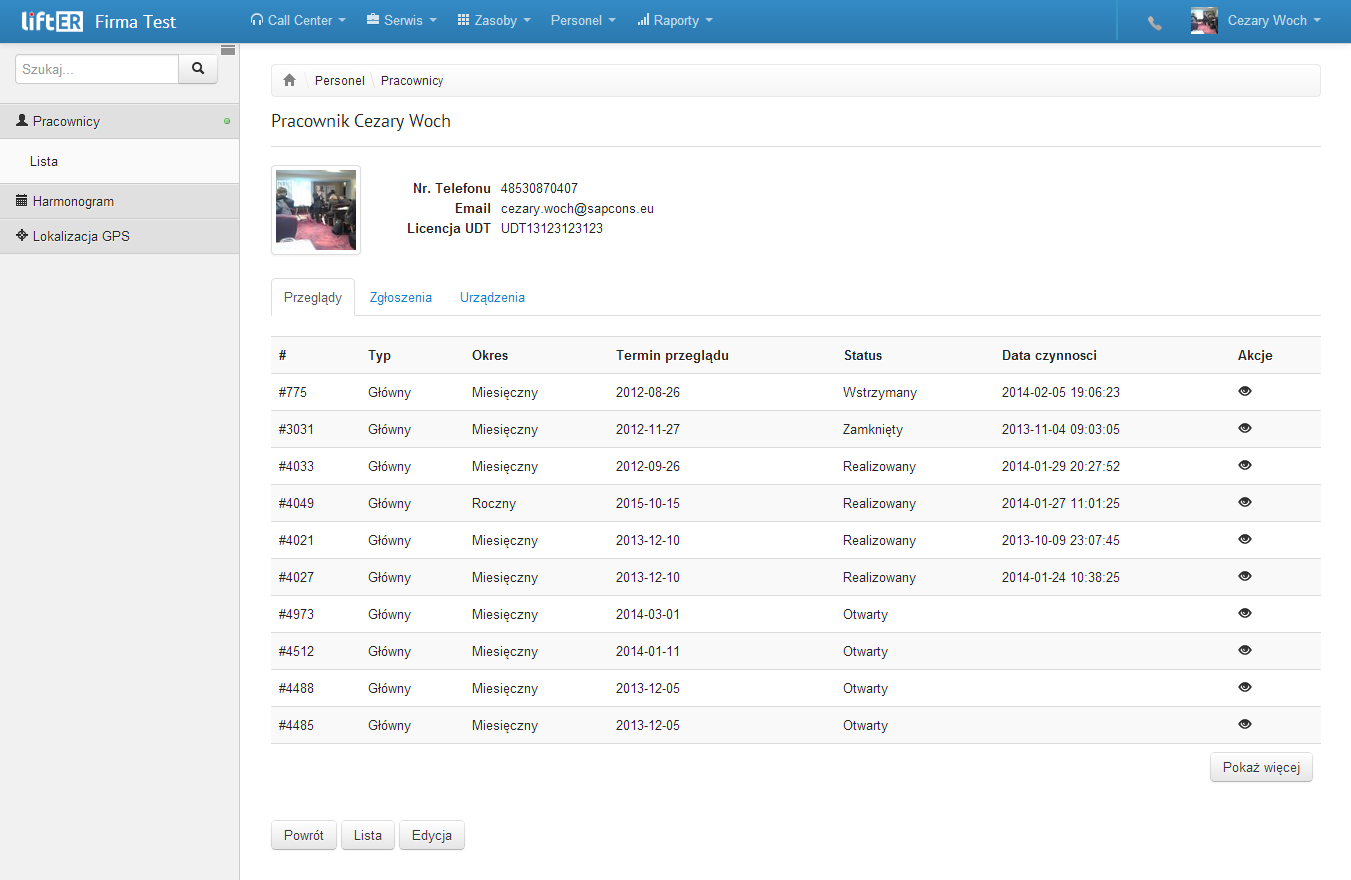
Task: Click the eye icon for #4488
Action: [x=1245, y=688]
